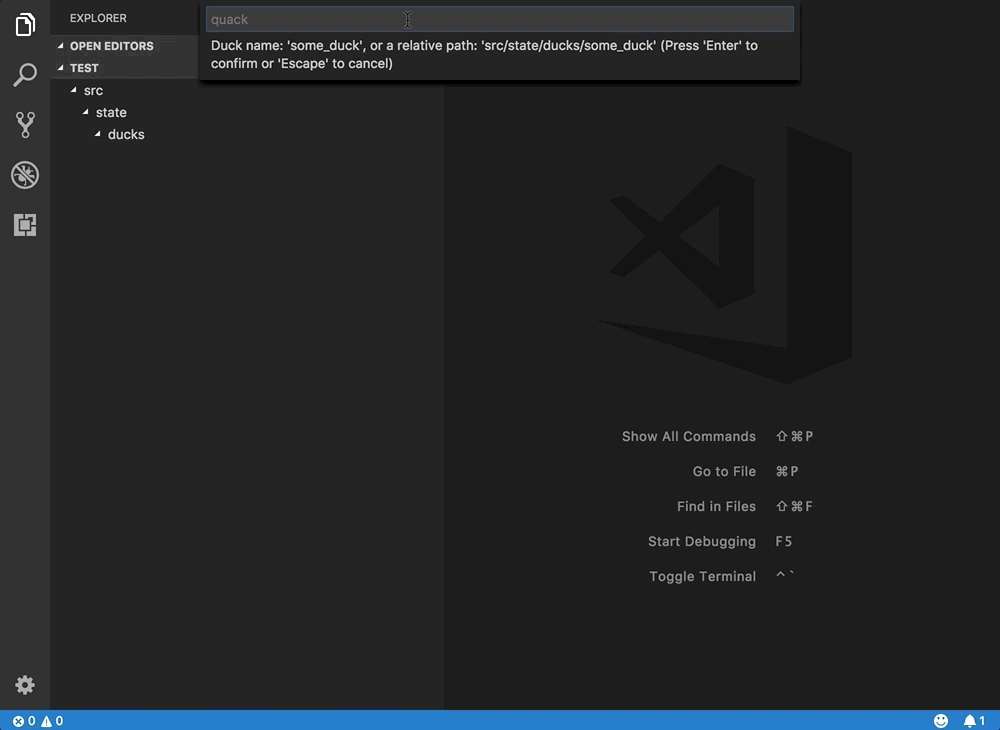Click the Start Debugging hint
Image resolution: width=1000 pixels, height=730 pixels.
click(x=702, y=541)
